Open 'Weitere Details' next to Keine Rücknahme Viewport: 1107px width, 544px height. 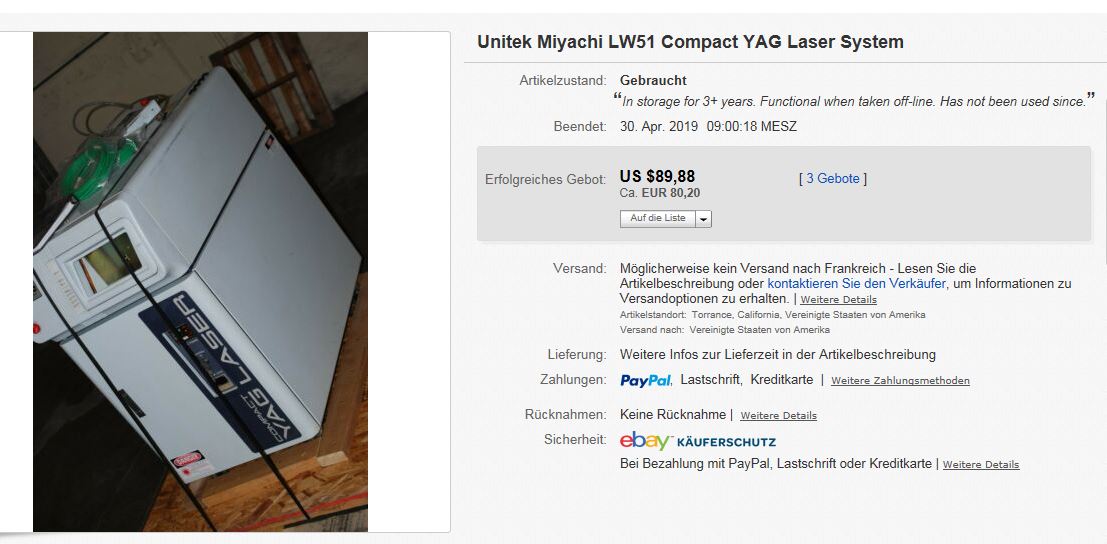tap(779, 416)
